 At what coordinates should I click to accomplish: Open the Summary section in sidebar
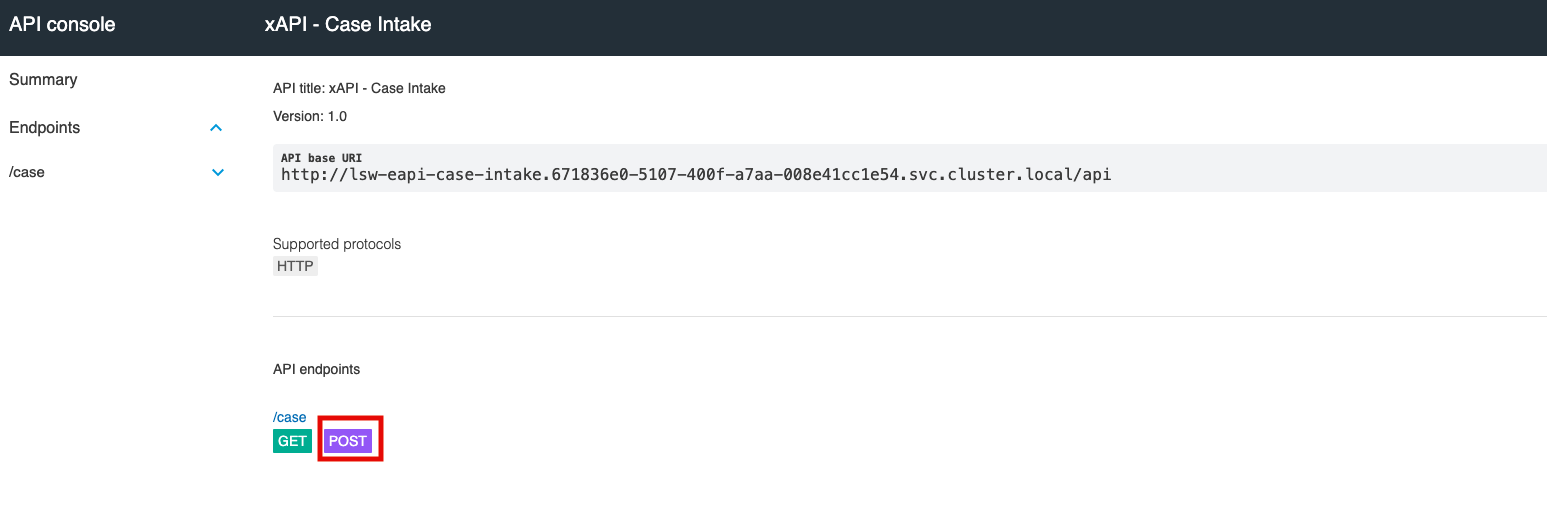click(43, 80)
